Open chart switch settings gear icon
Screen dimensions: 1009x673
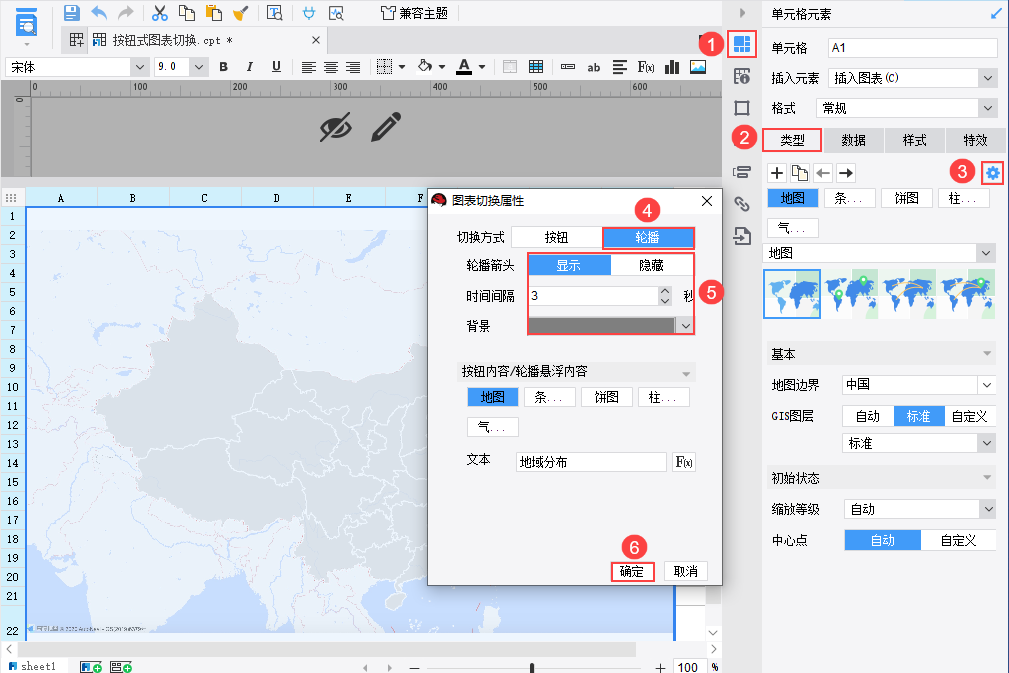point(992,172)
